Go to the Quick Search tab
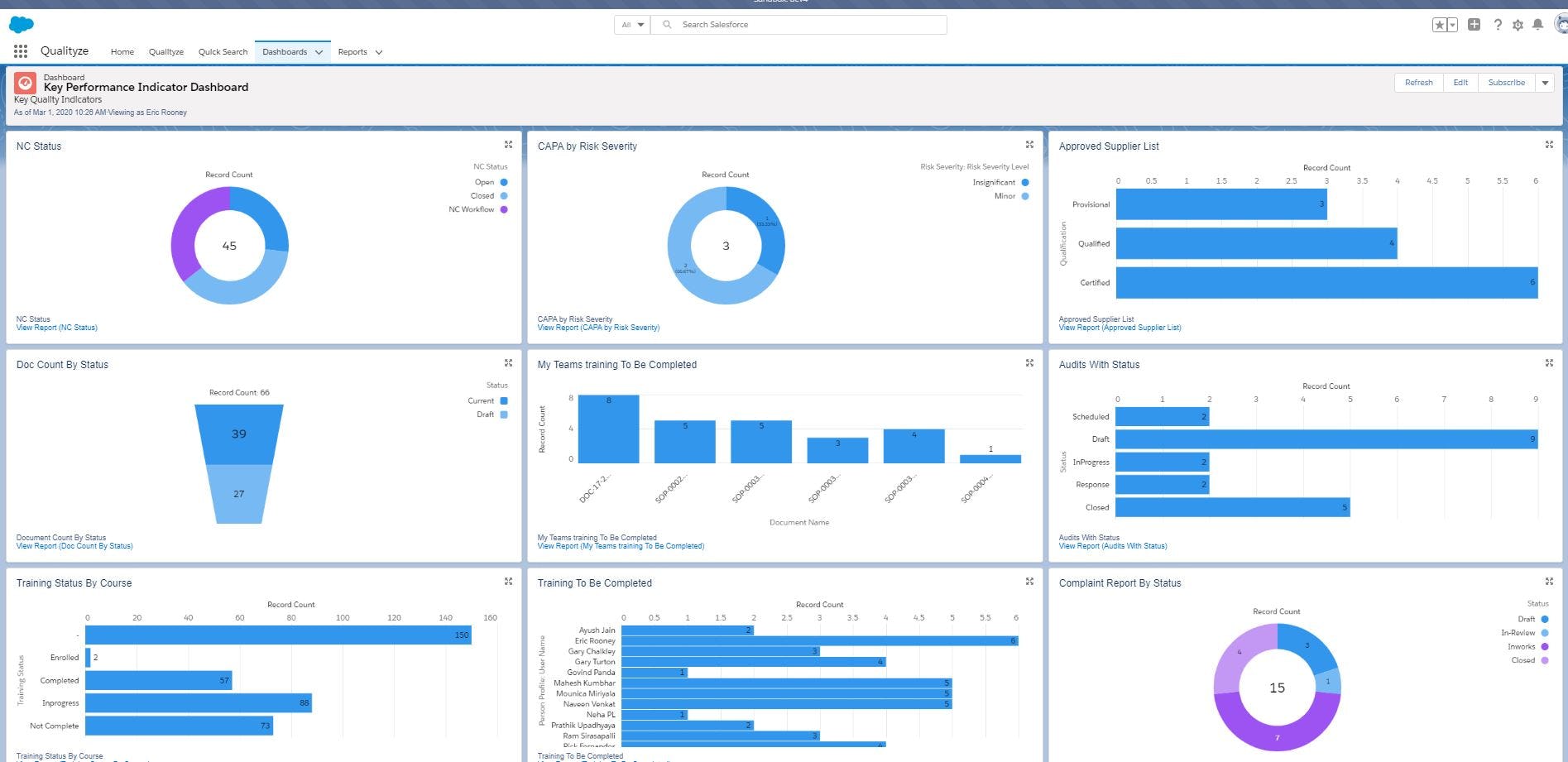 (222, 51)
